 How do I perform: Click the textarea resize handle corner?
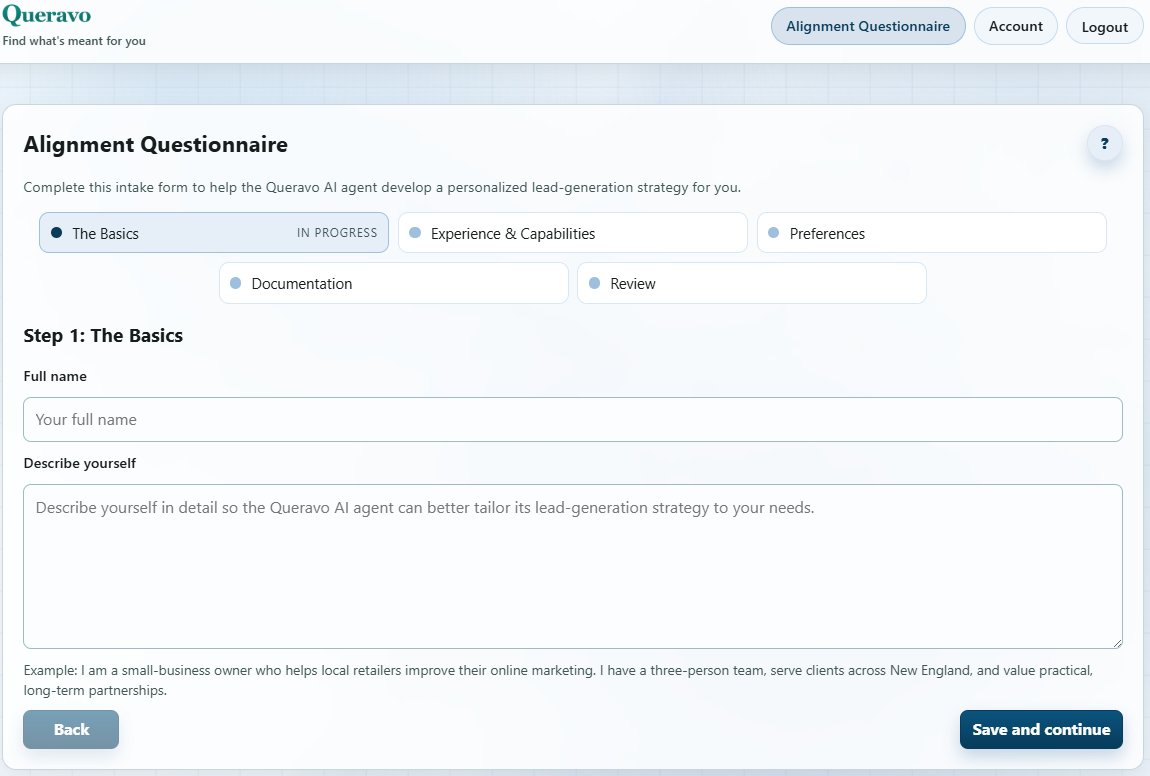1116,643
